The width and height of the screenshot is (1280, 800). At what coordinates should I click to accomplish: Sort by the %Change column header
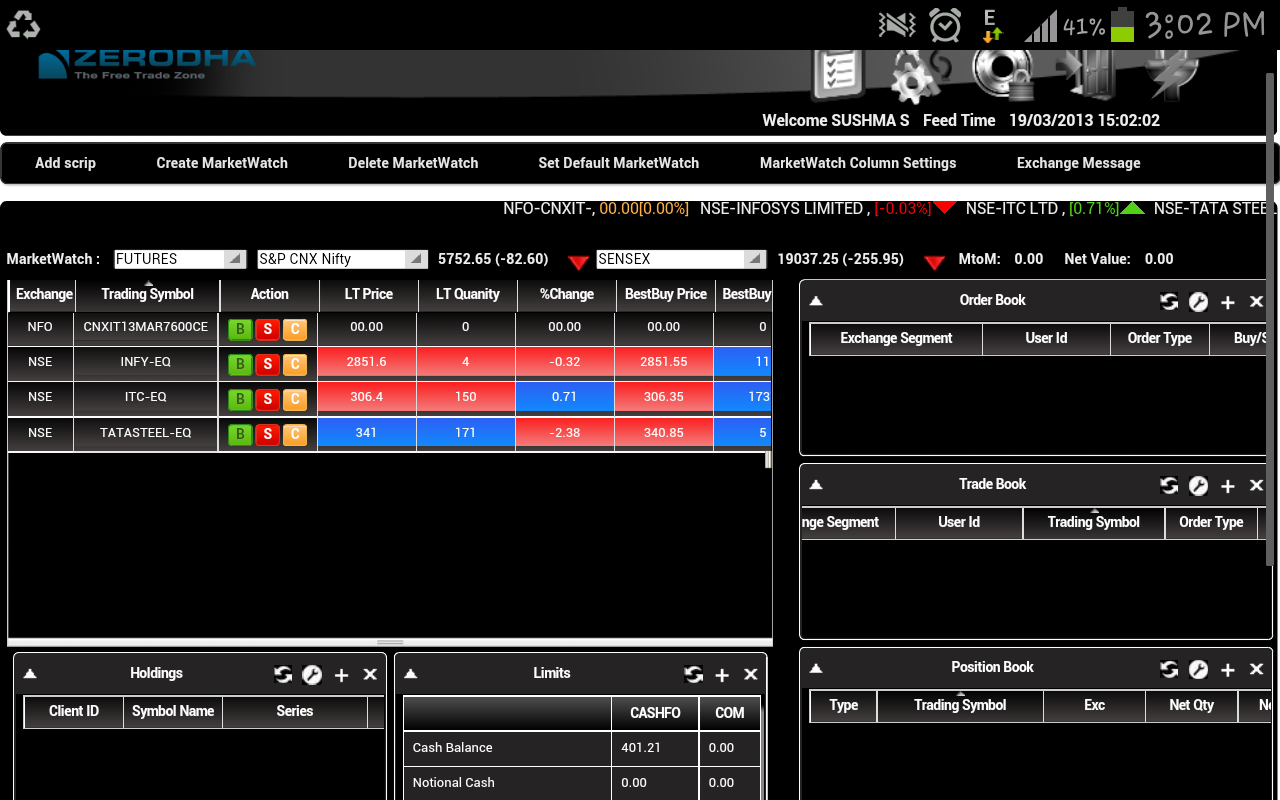coord(566,294)
